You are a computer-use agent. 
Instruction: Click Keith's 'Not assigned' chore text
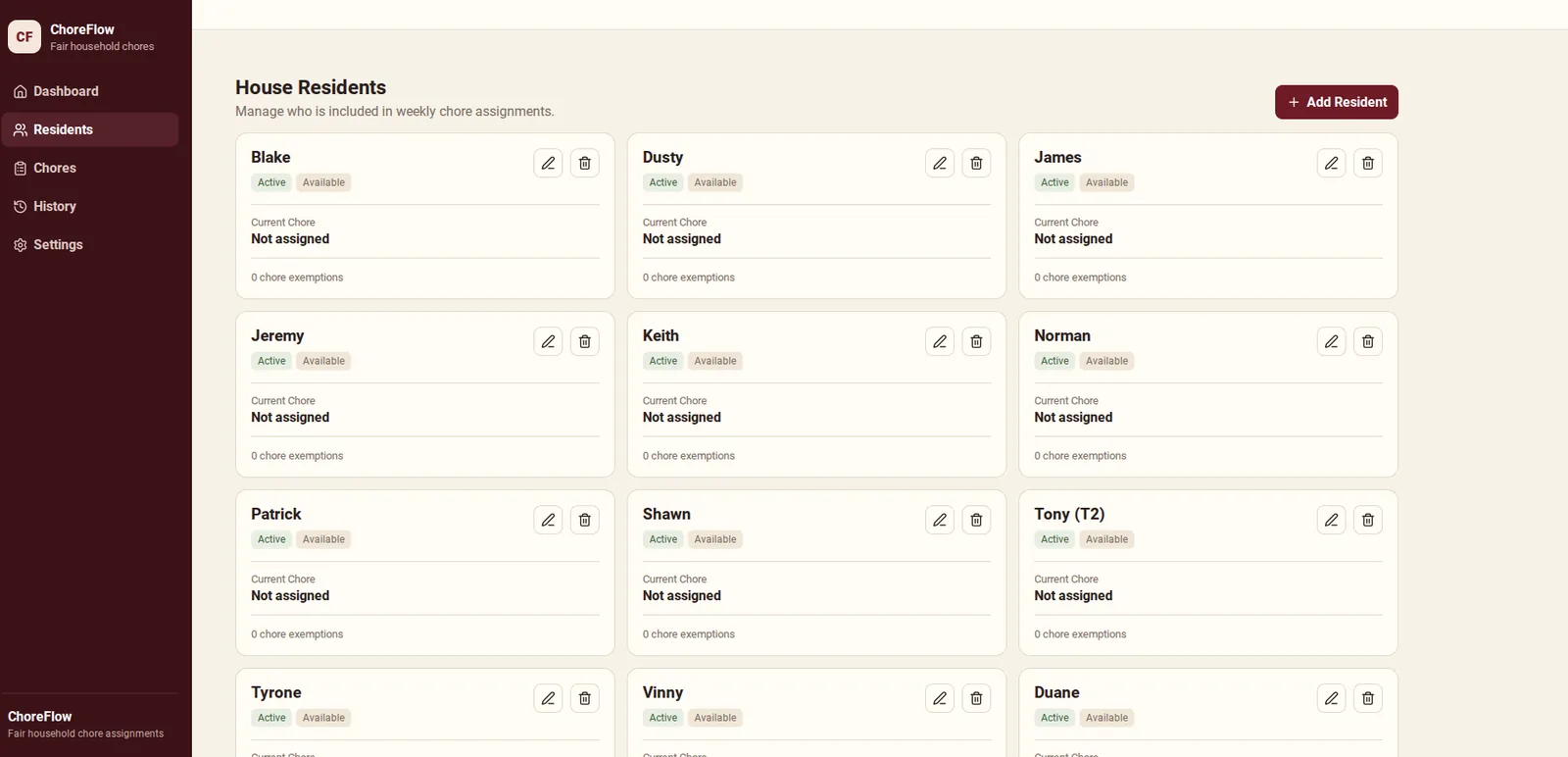[682, 417]
